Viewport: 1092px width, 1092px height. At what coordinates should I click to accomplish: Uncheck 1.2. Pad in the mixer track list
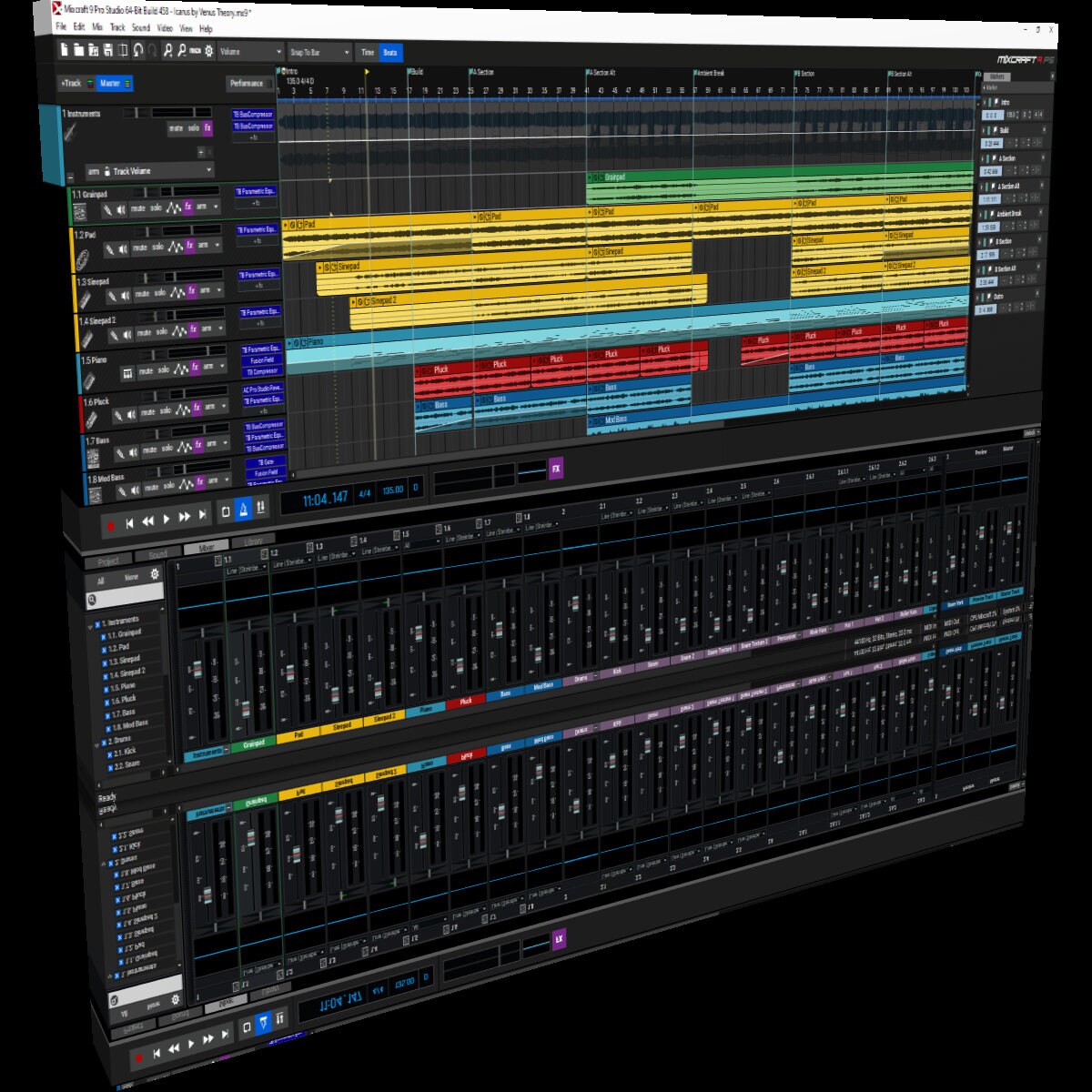pos(105,650)
